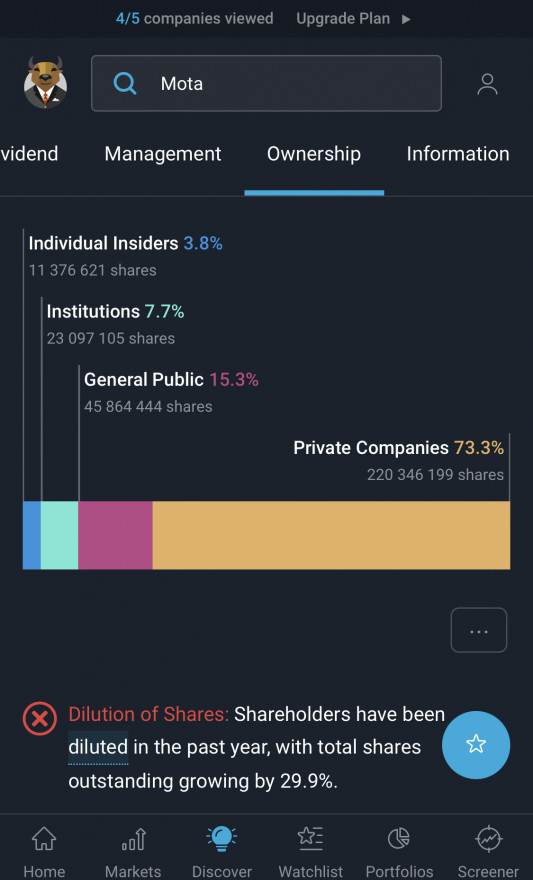Click the pink General Public bar segment
This screenshot has width=533, height=880.
pos(115,535)
